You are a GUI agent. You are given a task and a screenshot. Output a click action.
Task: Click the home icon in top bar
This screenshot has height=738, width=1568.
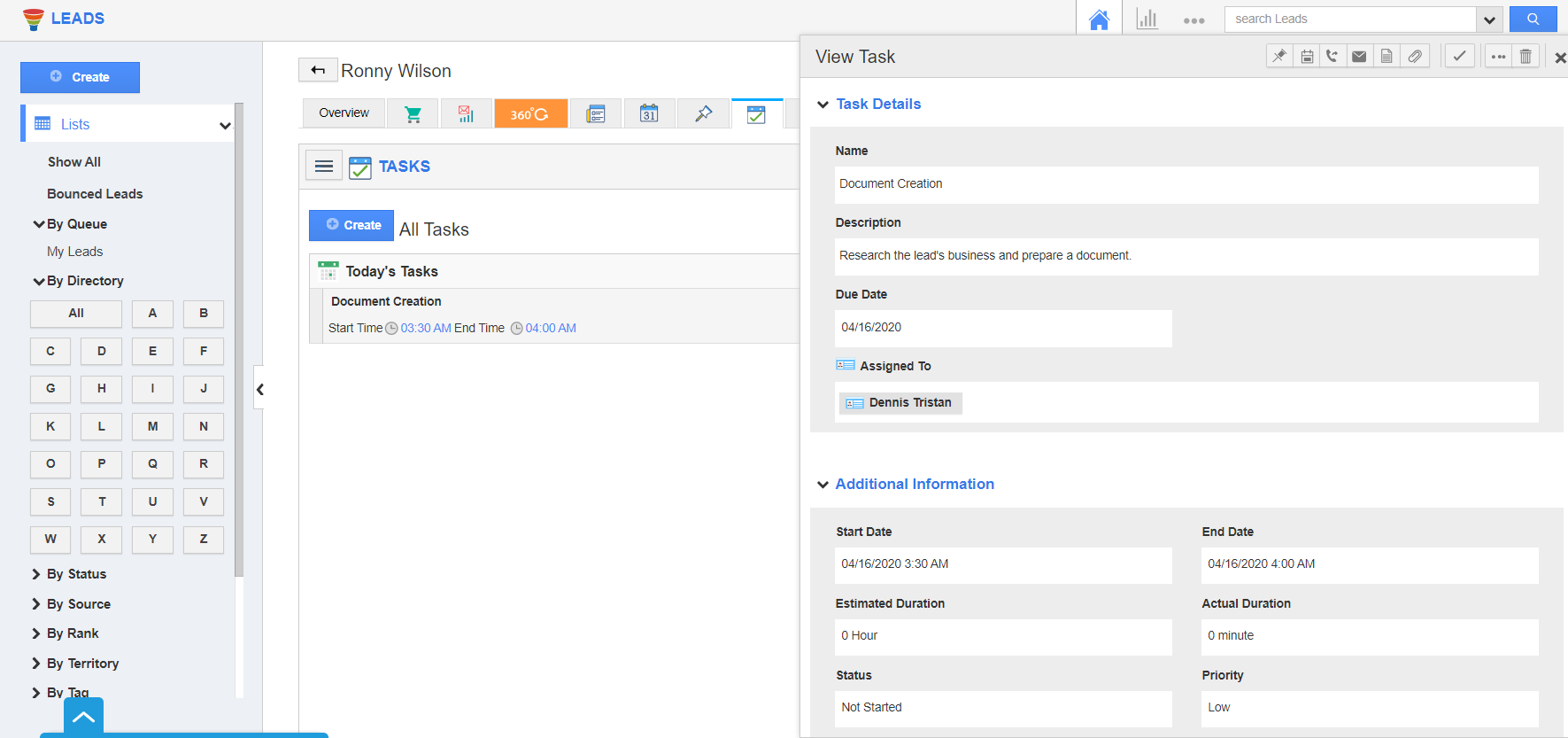(1099, 19)
